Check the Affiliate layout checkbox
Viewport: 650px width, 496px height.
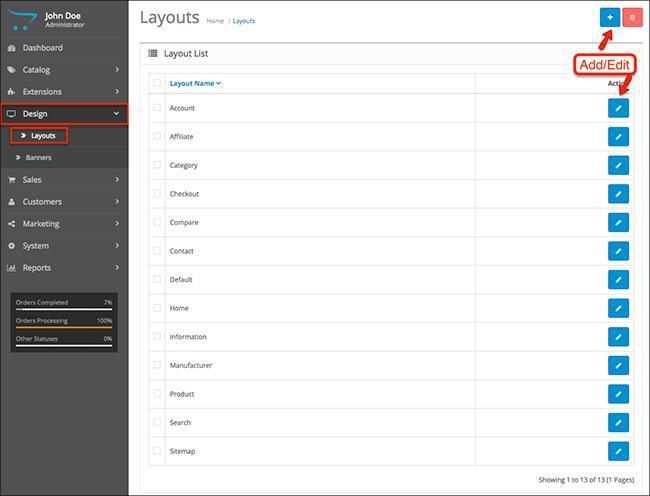coord(157,136)
